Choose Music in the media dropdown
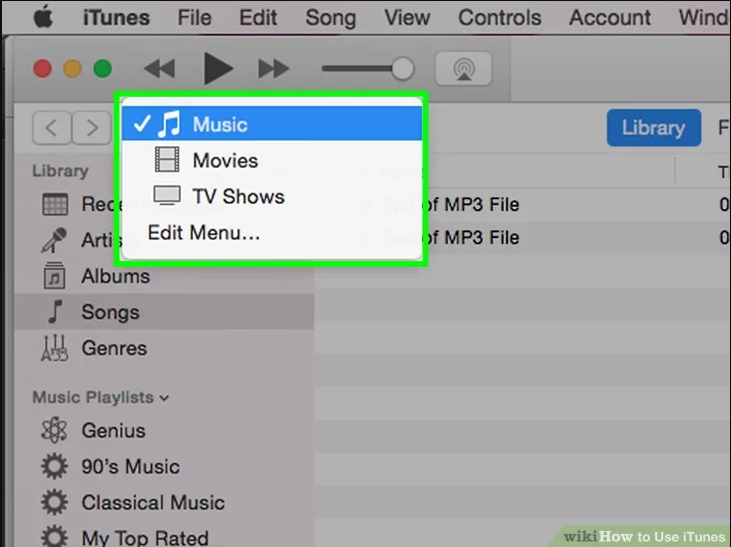Viewport: 731px width, 547px height. click(x=272, y=124)
